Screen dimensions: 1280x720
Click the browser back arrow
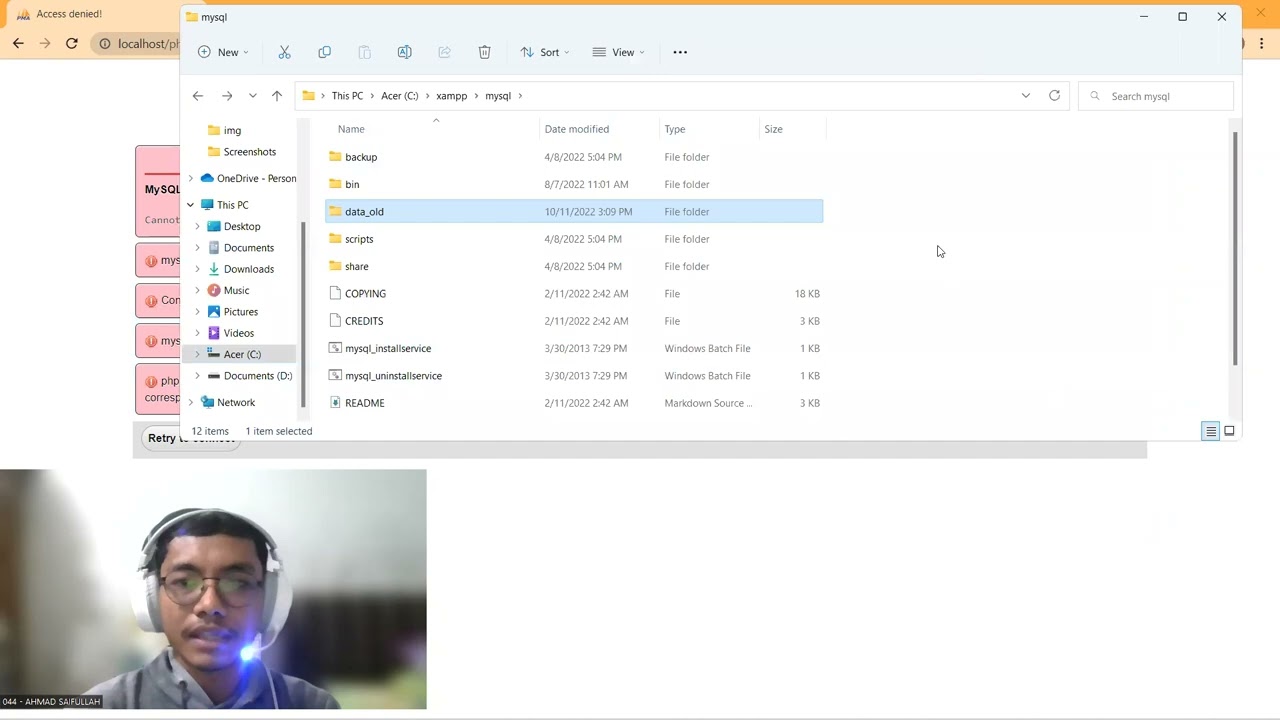[18, 43]
